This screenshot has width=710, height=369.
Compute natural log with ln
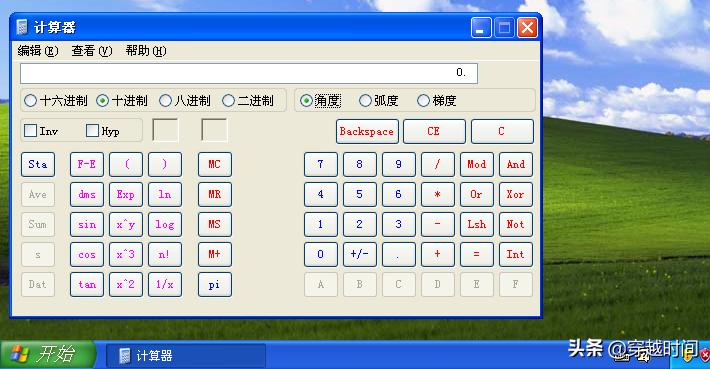click(165, 194)
